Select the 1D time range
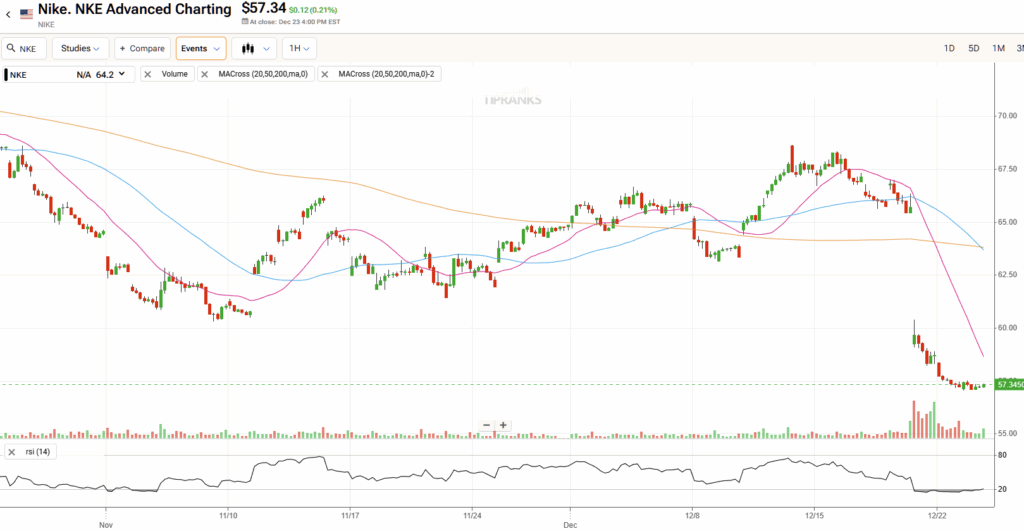This screenshot has width=1024, height=531. tap(949, 48)
